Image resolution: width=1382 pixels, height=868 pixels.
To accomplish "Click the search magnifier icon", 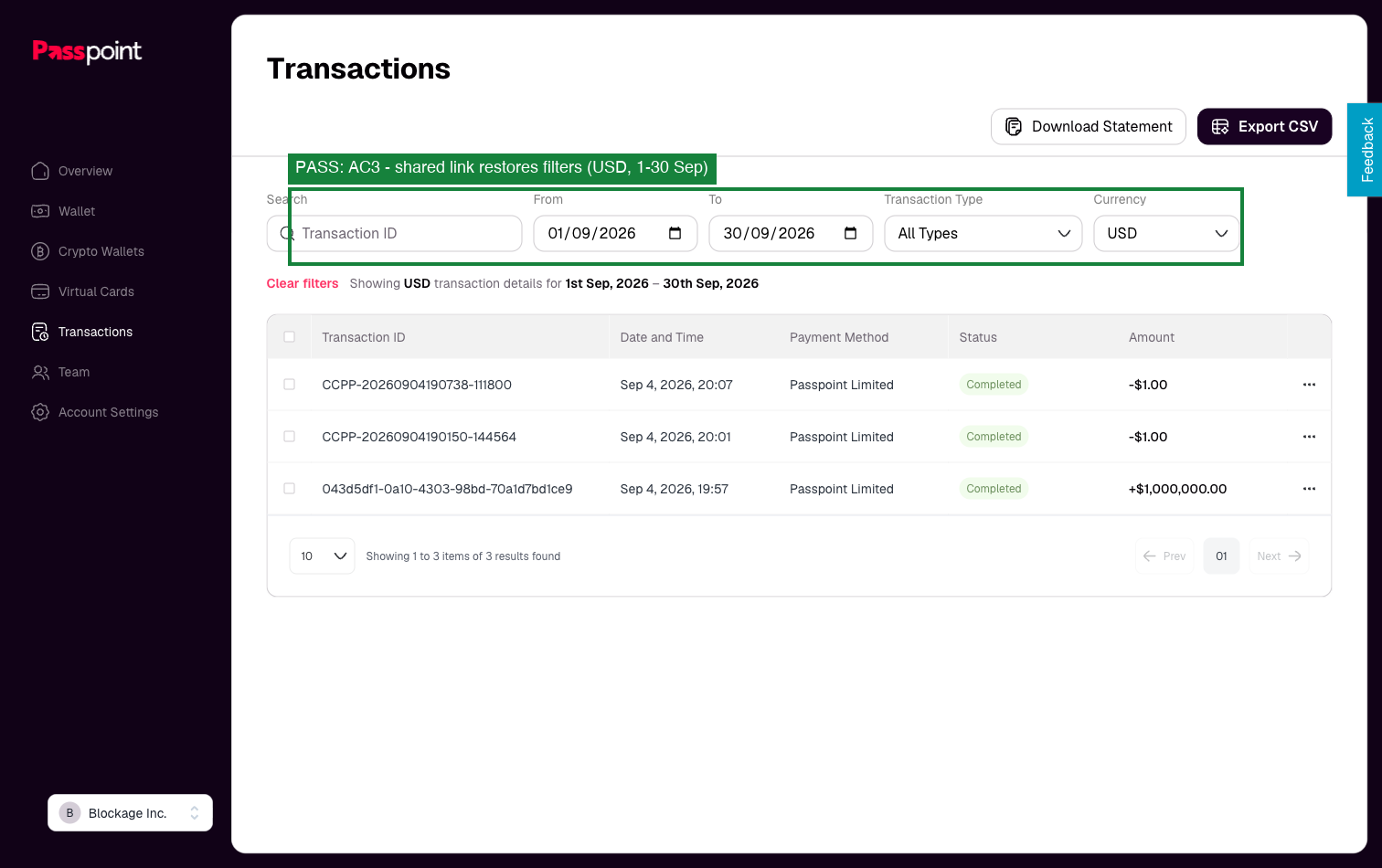I will pyautogui.click(x=287, y=233).
